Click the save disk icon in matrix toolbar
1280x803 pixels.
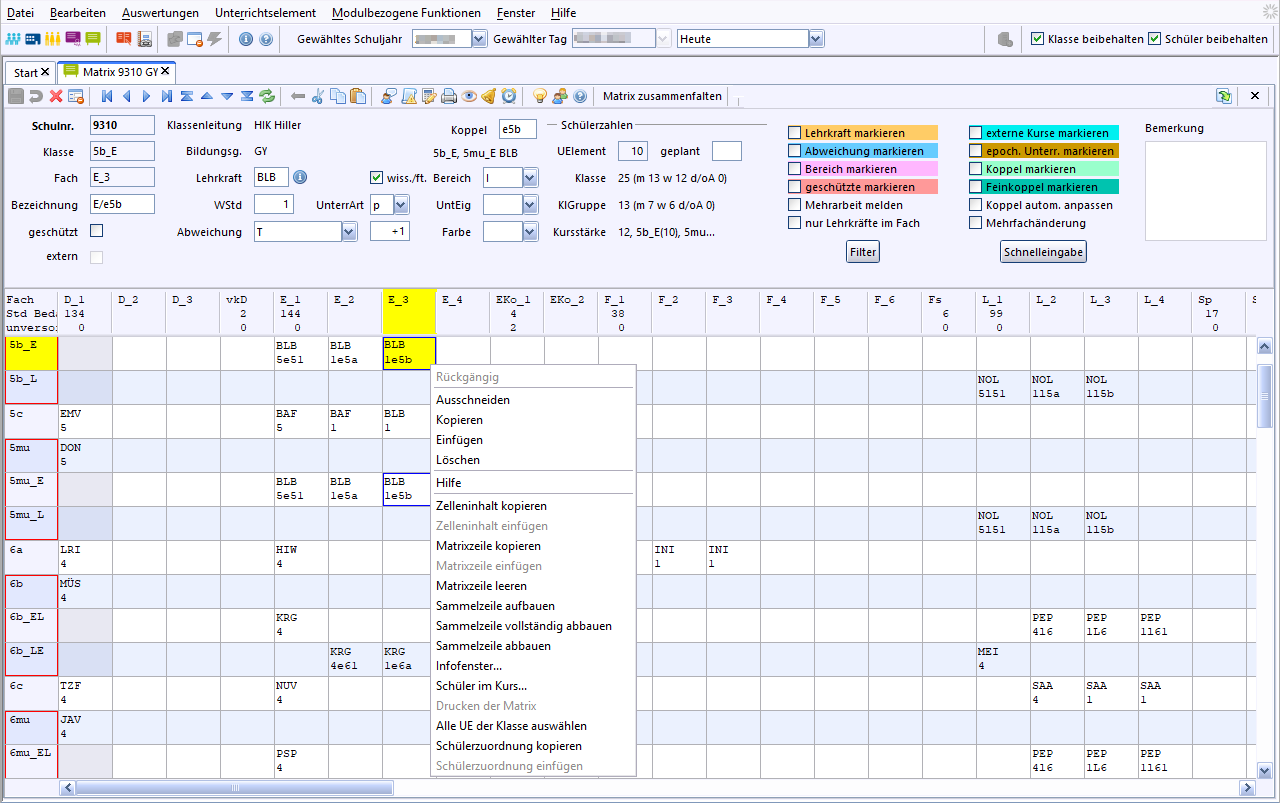point(16,96)
